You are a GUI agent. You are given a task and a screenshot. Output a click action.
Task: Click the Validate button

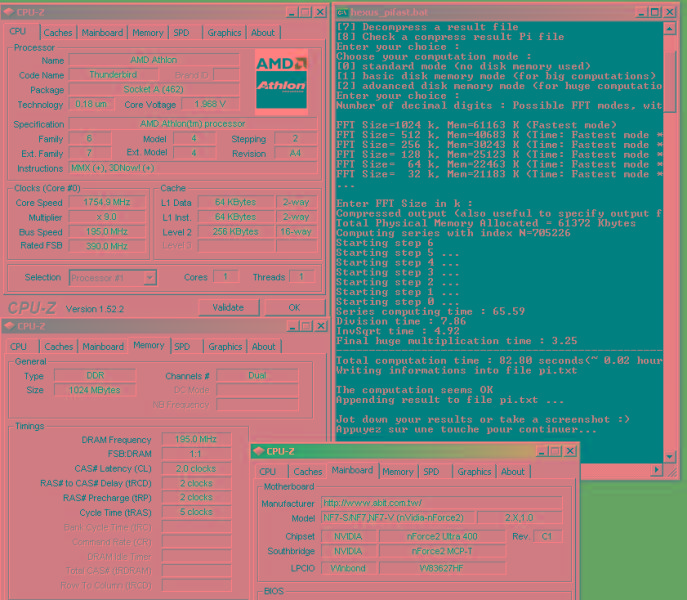[x=228, y=308]
